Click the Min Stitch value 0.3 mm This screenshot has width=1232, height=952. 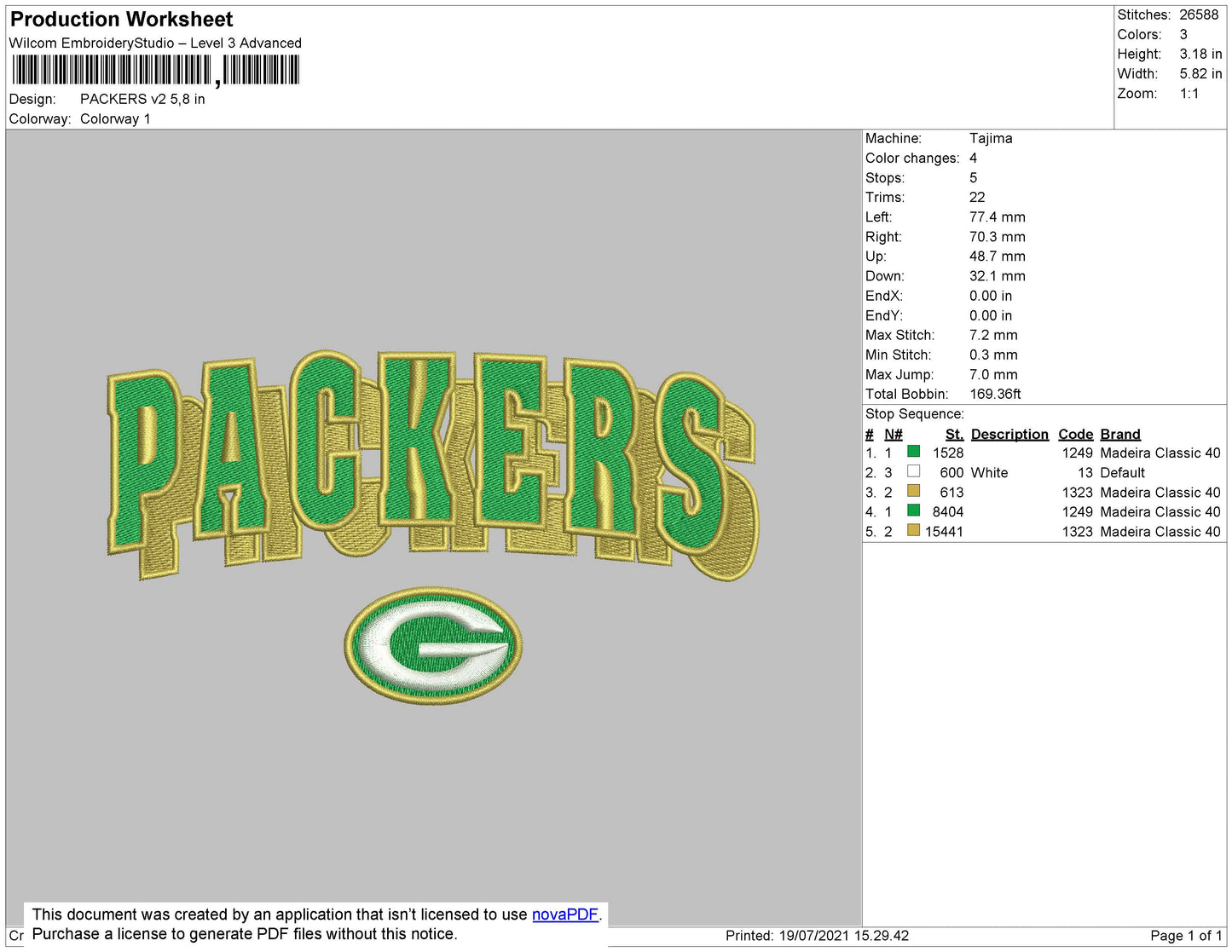click(993, 355)
